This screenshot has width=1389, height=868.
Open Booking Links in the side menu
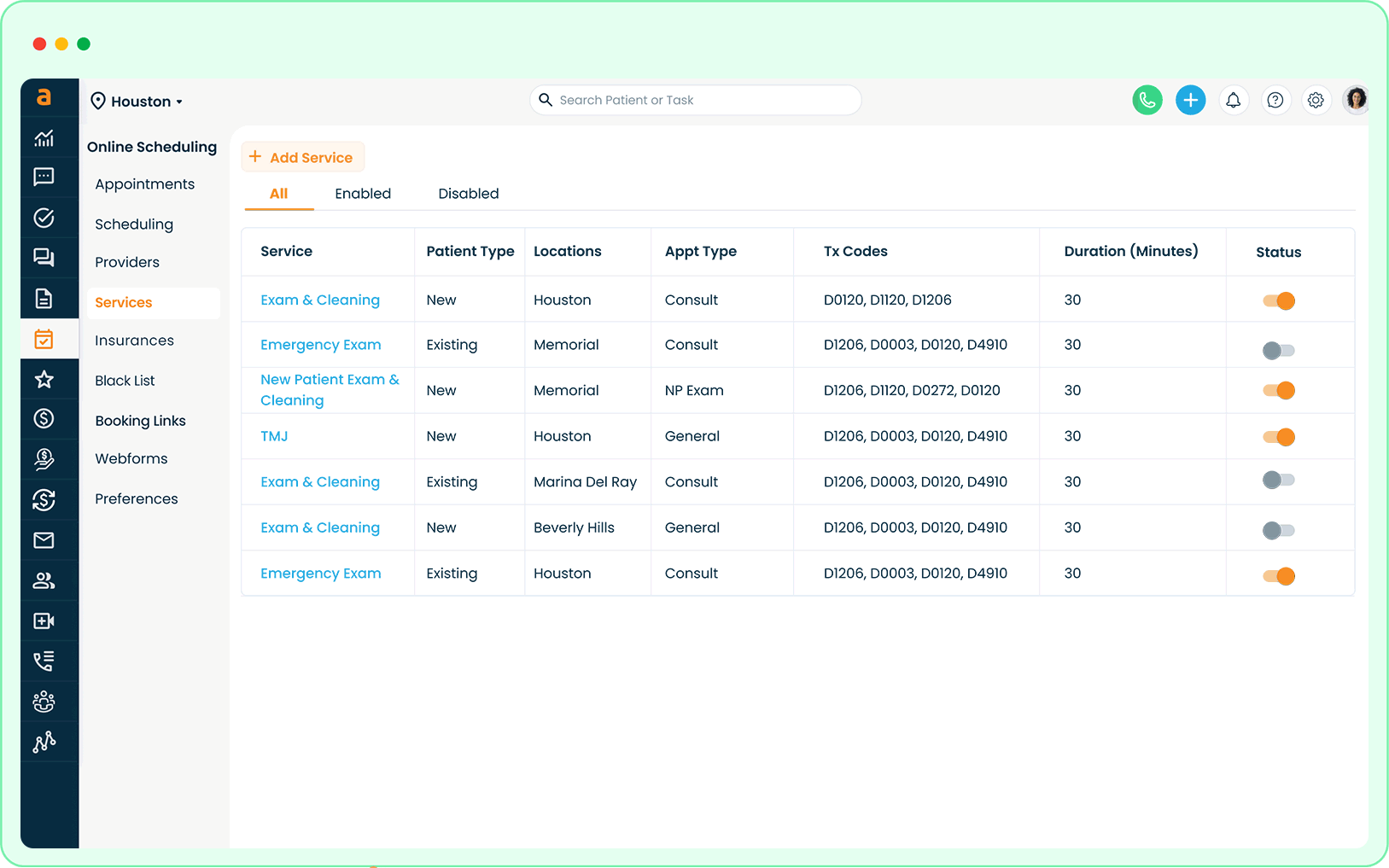pos(140,421)
